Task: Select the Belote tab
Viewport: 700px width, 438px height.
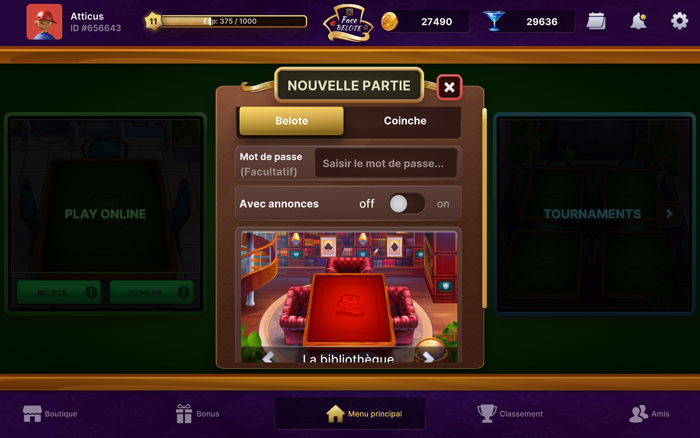Action: (x=292, y=121)
